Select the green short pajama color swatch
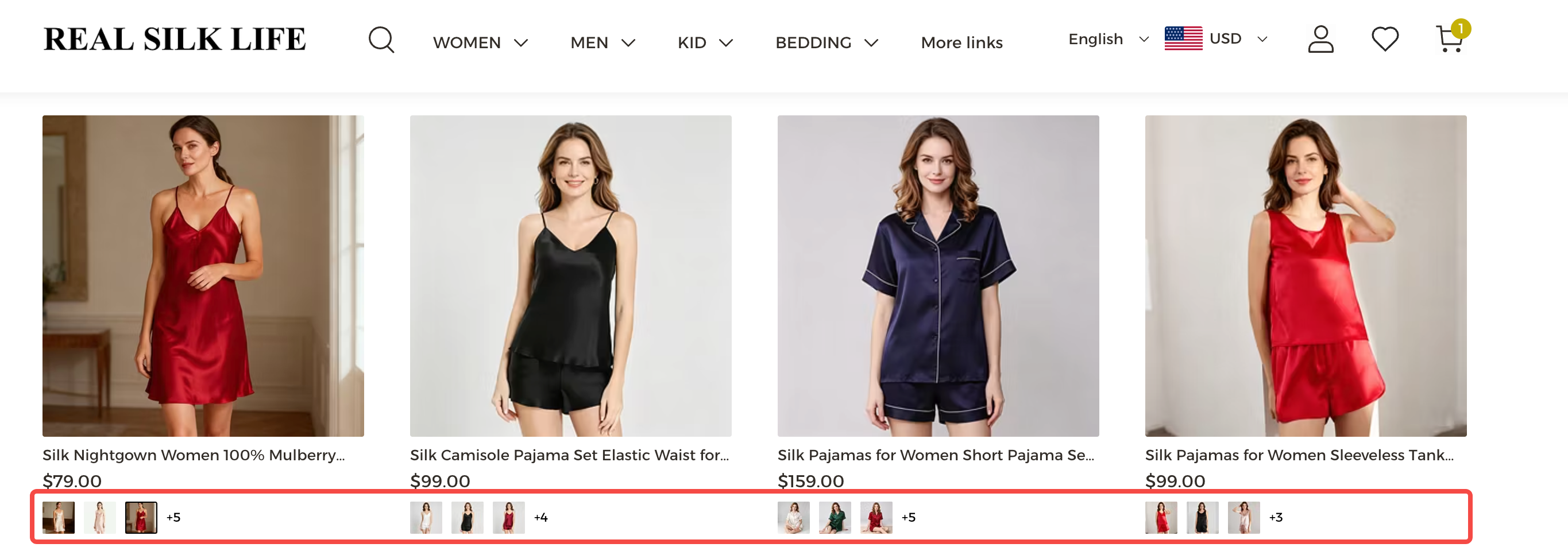Viewport: 1568px width, 559px height. pyautogui.click(x=835, y=518)
